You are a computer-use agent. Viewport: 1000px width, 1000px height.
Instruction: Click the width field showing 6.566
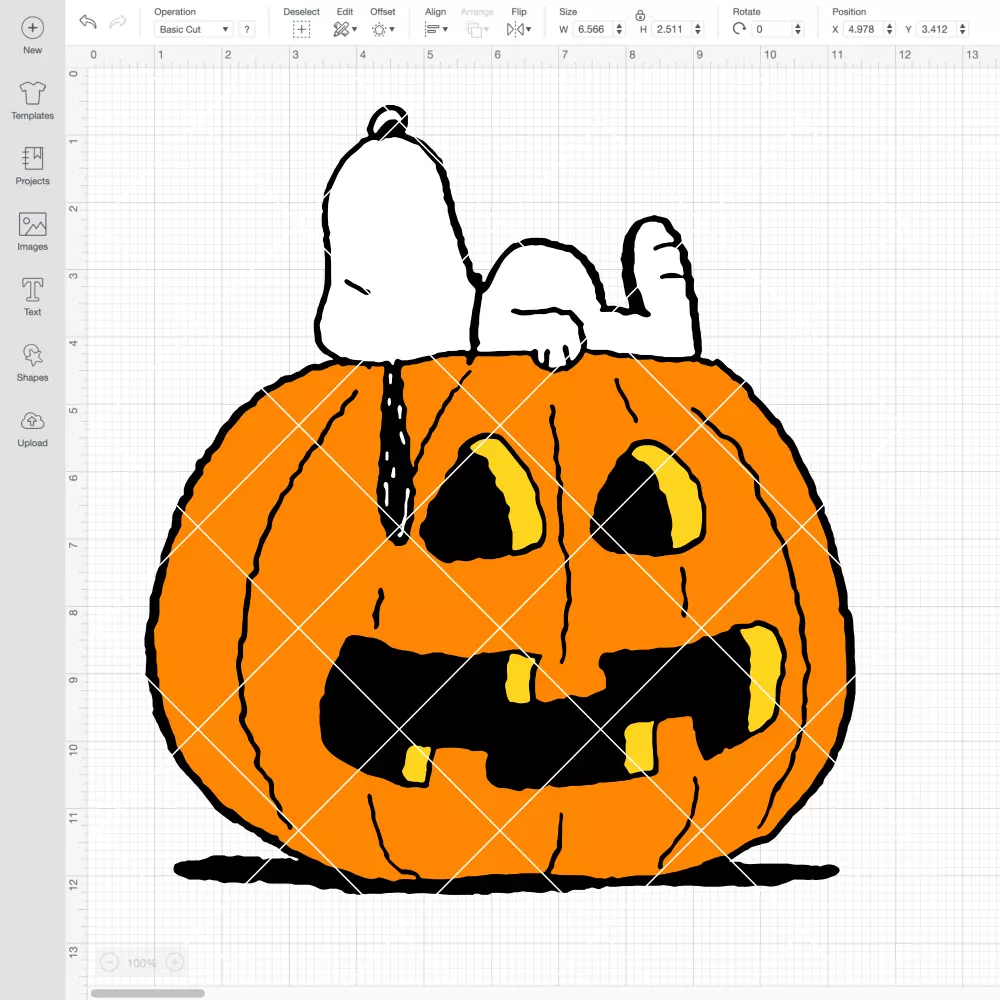[592, 29]
